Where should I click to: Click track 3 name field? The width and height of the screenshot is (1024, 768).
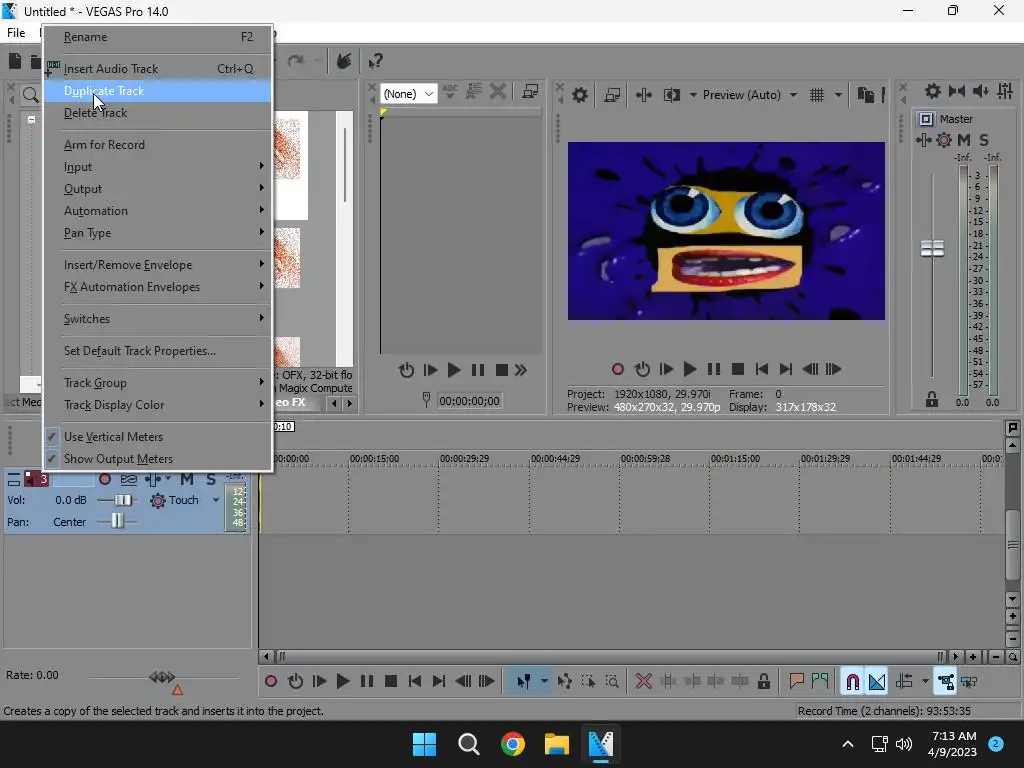click(72, 479)
